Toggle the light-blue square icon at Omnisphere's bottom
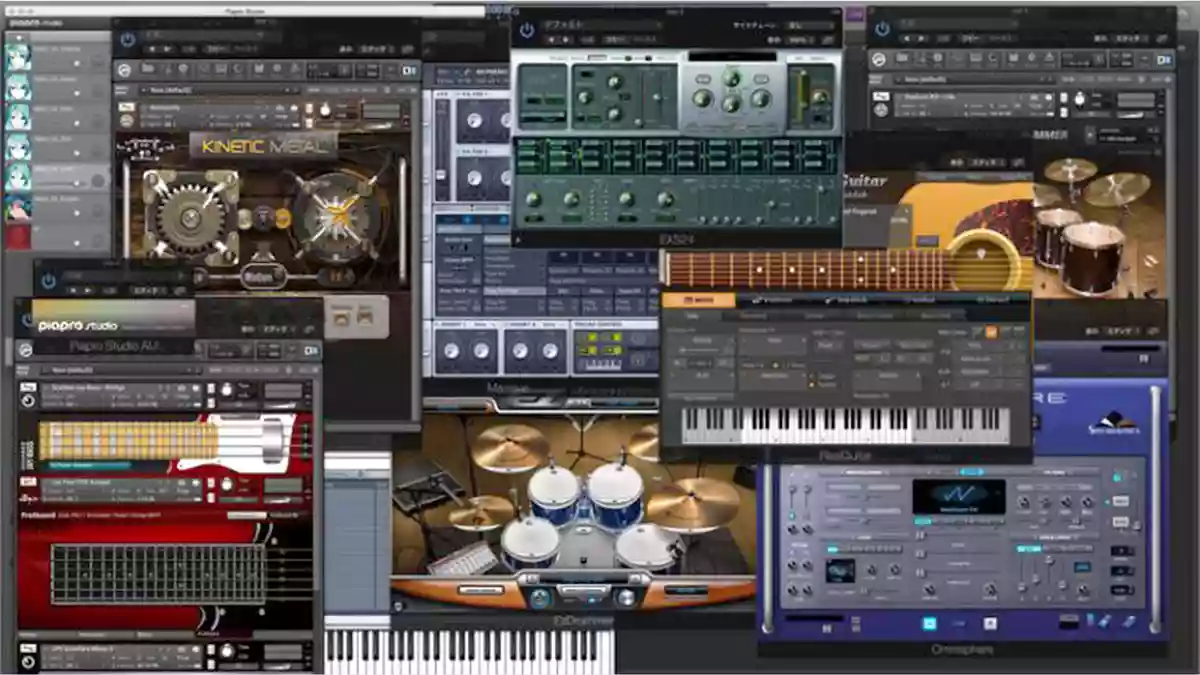 [x=930, y=623]
